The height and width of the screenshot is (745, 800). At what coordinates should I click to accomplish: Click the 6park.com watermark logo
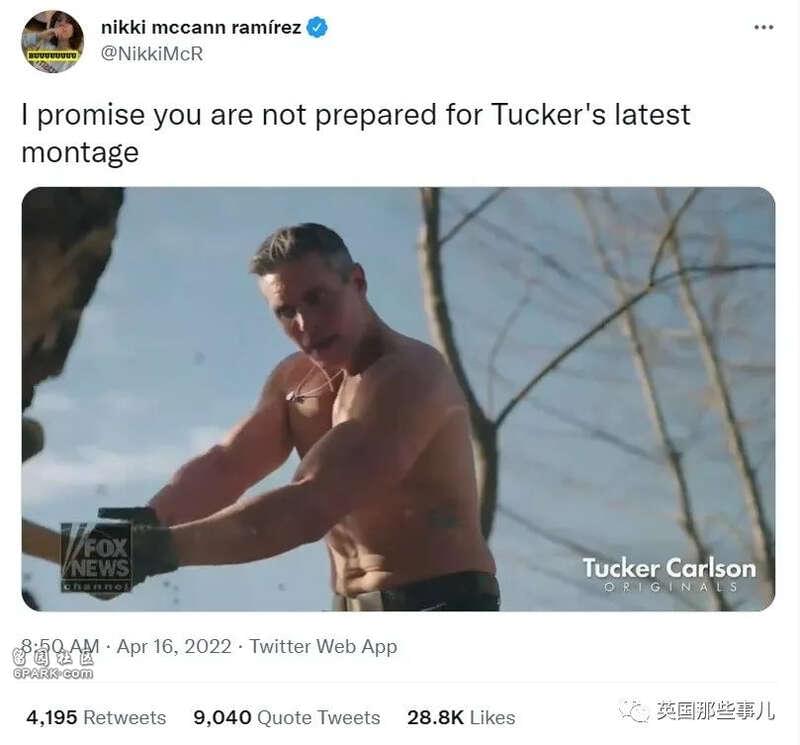click(53, 665)
